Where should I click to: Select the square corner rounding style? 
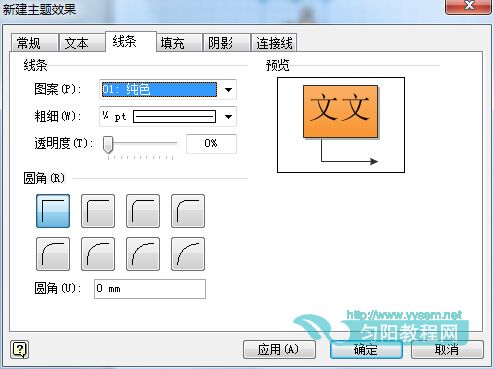coord(53,211)
